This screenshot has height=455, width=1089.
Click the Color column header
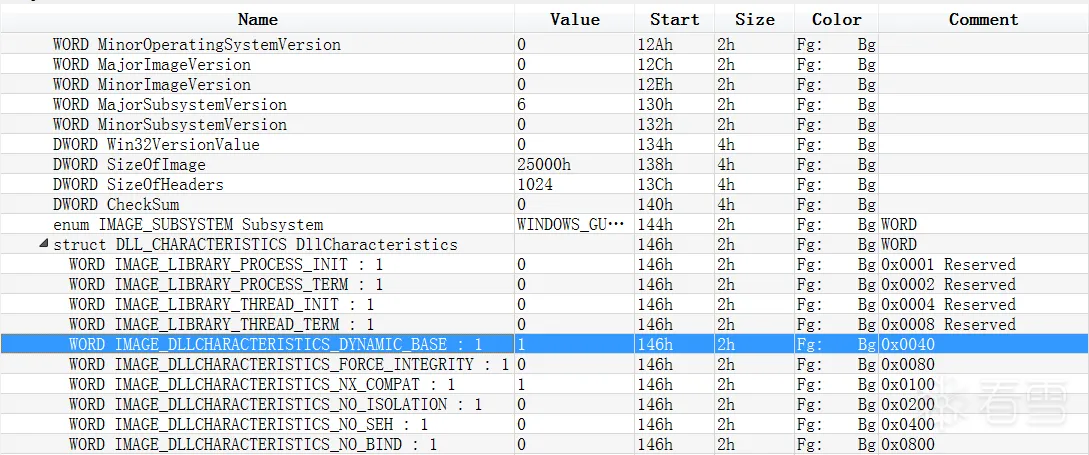pos(836,19)
